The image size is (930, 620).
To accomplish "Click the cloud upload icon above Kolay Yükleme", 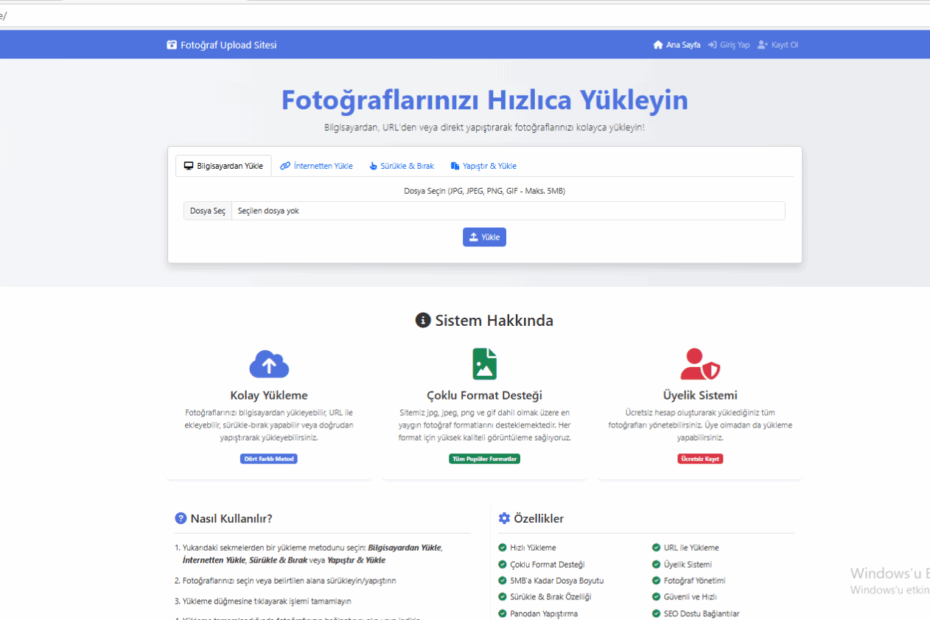I will 268,365.
